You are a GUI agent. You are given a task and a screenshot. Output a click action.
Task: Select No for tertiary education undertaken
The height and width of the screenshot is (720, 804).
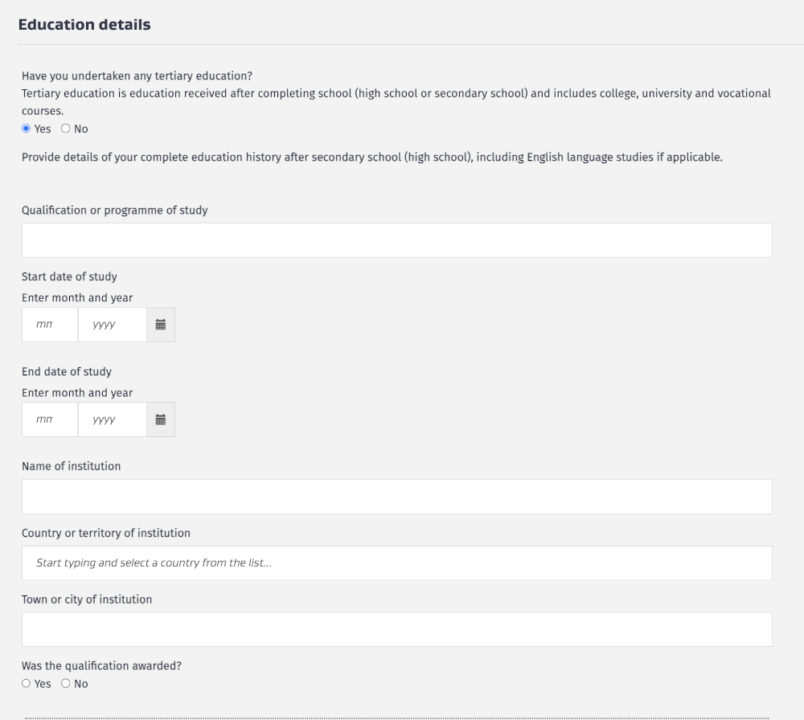pos(66,129)
